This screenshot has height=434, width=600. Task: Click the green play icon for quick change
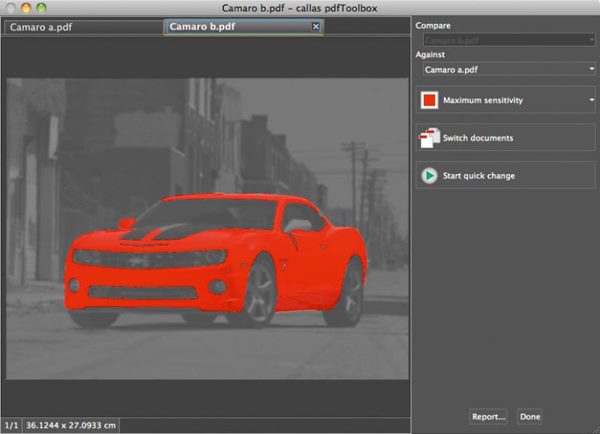[429, 176]
